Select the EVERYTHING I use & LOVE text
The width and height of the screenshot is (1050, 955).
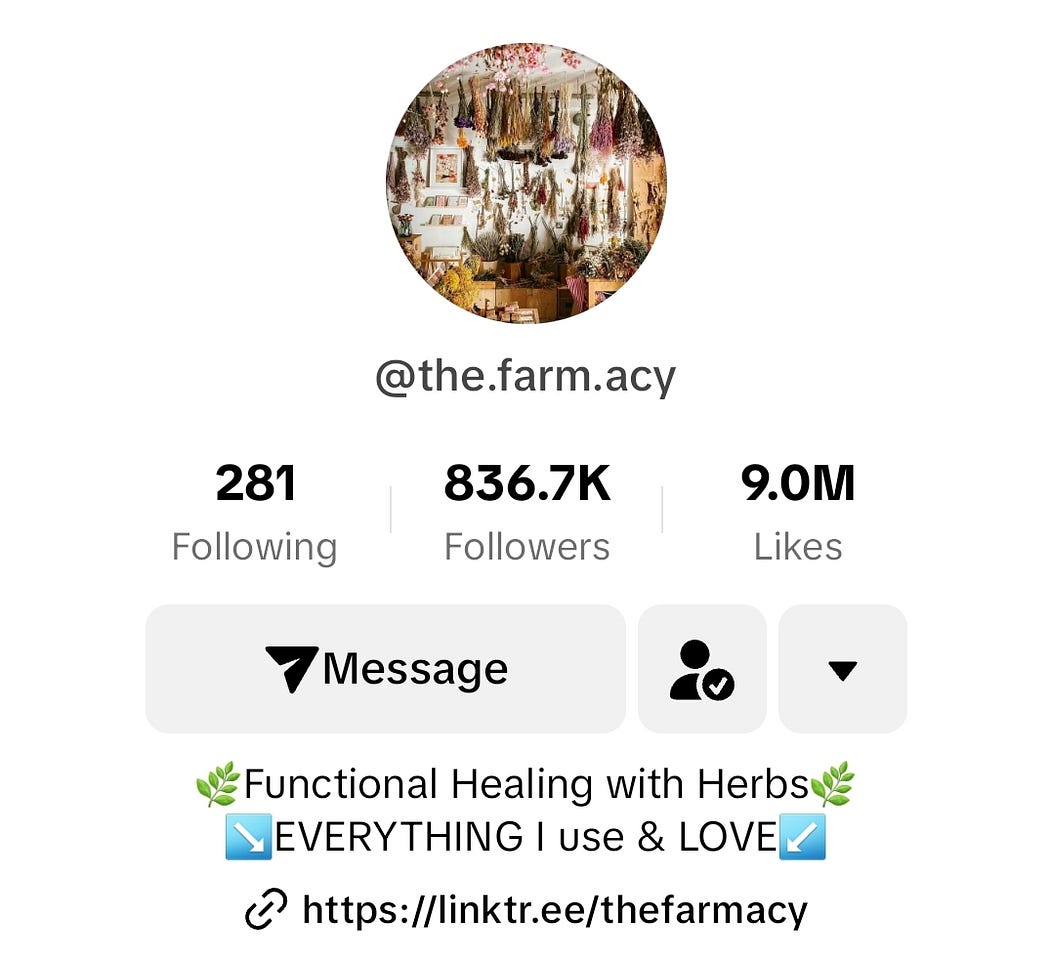click(x=526, y=836)
